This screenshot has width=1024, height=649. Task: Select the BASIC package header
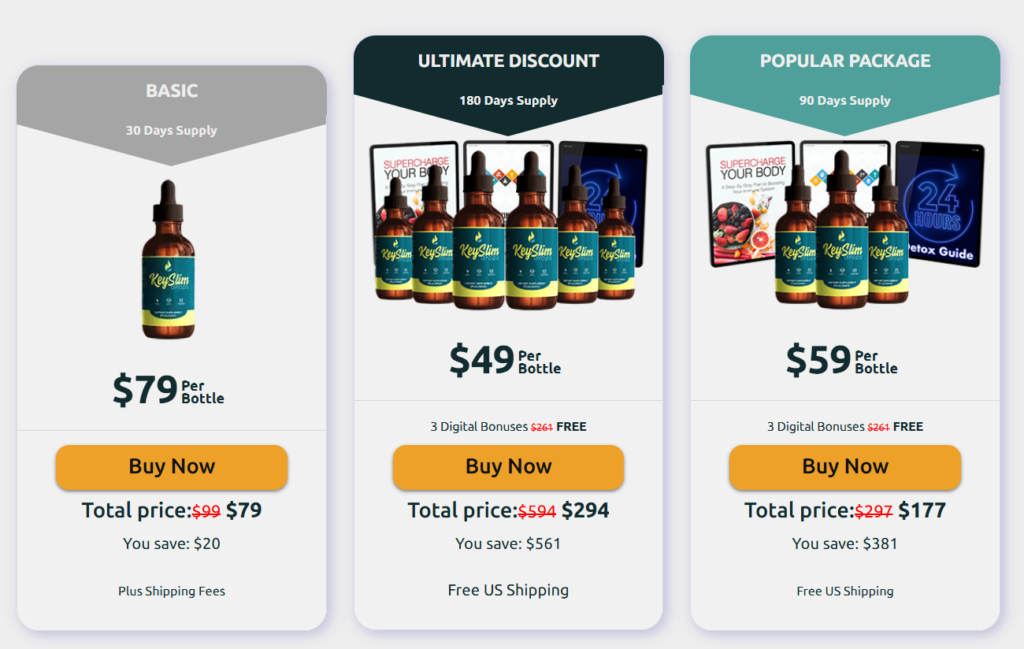tap(172, 91)
